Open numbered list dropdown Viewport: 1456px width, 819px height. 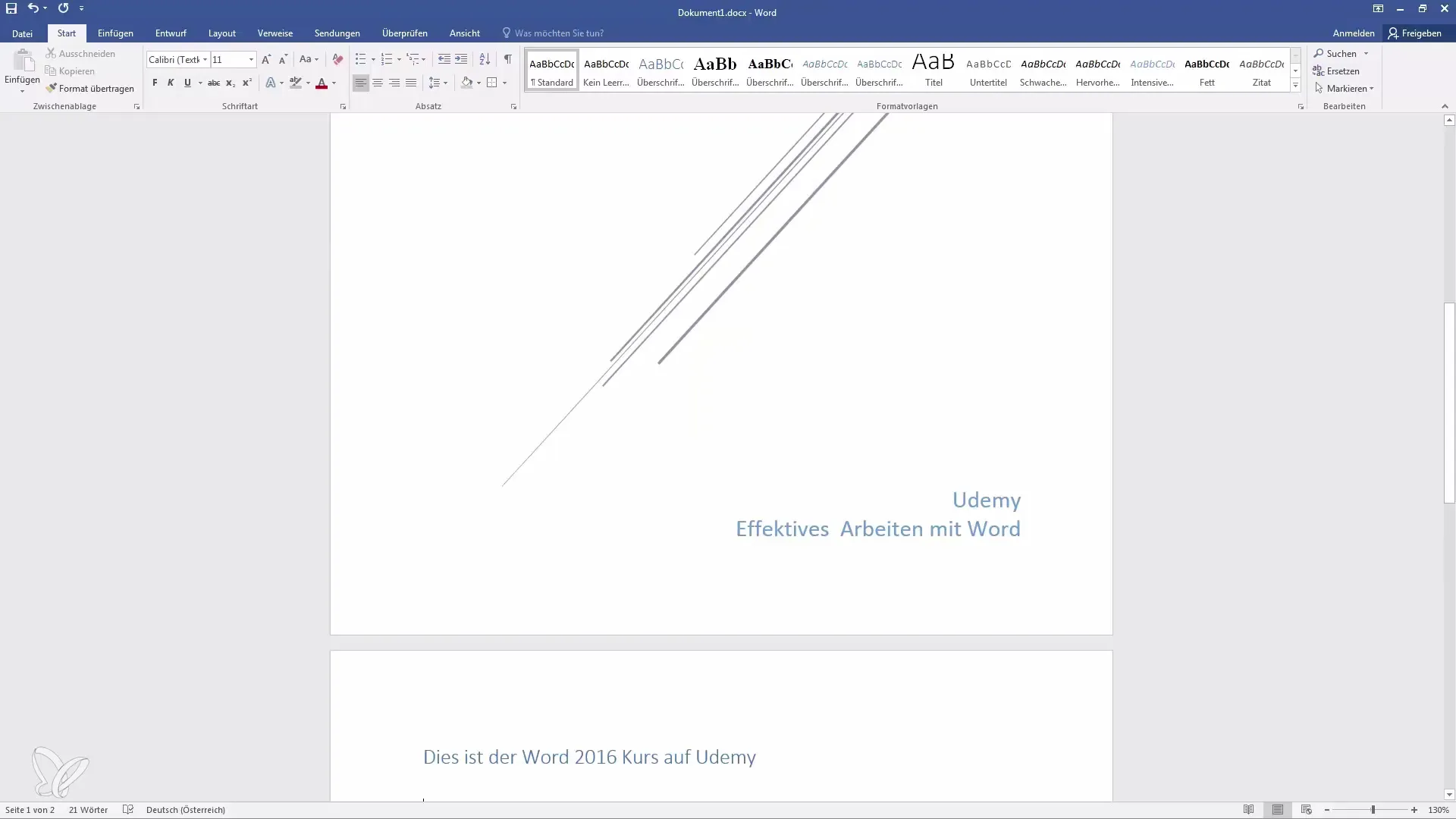[399, 59]
